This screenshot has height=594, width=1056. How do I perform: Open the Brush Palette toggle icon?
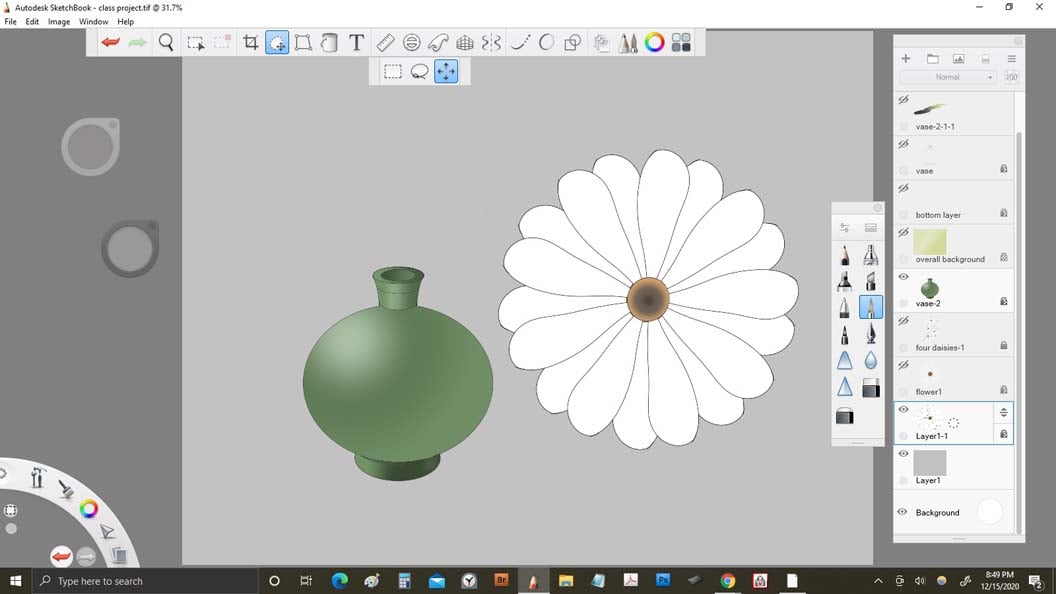pos(628,42)
